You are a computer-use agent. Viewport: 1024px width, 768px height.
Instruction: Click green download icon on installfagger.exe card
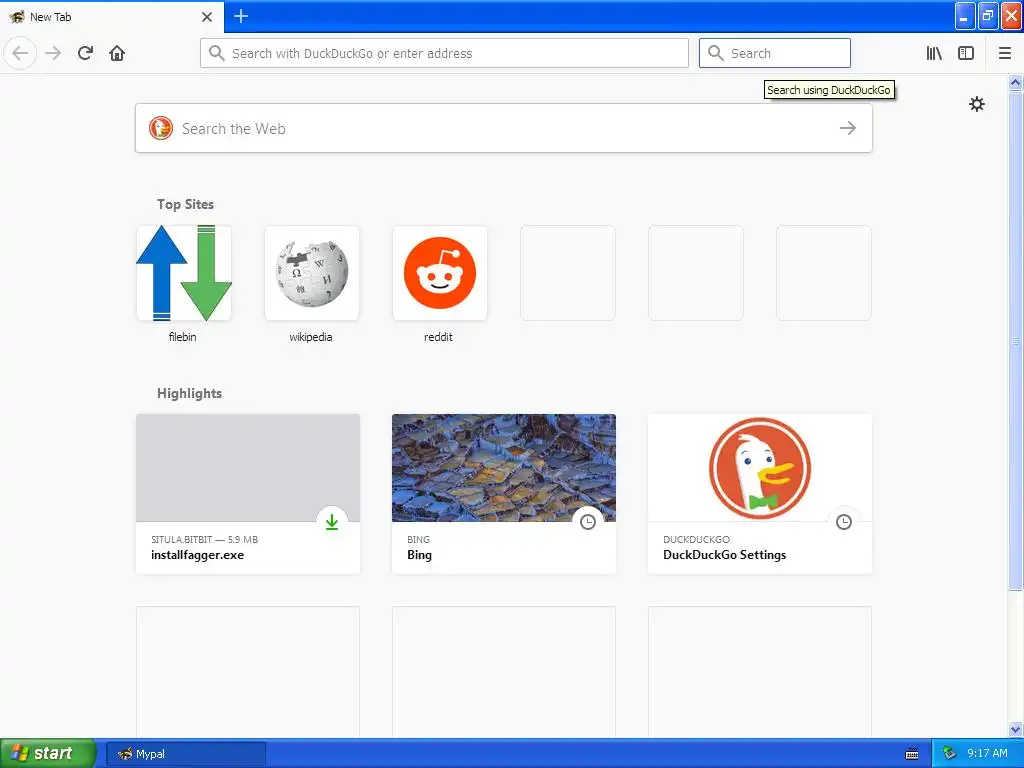pyautogui.click(x=332, y=522)
